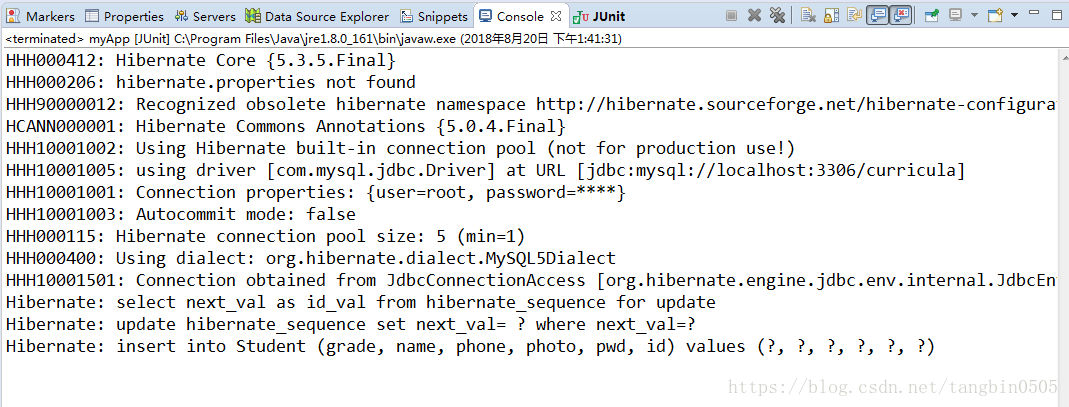Close the Console tab with its X
The width and height of the screenshot is (1069, 407).
pyautogui.click(x=556, y=16)
